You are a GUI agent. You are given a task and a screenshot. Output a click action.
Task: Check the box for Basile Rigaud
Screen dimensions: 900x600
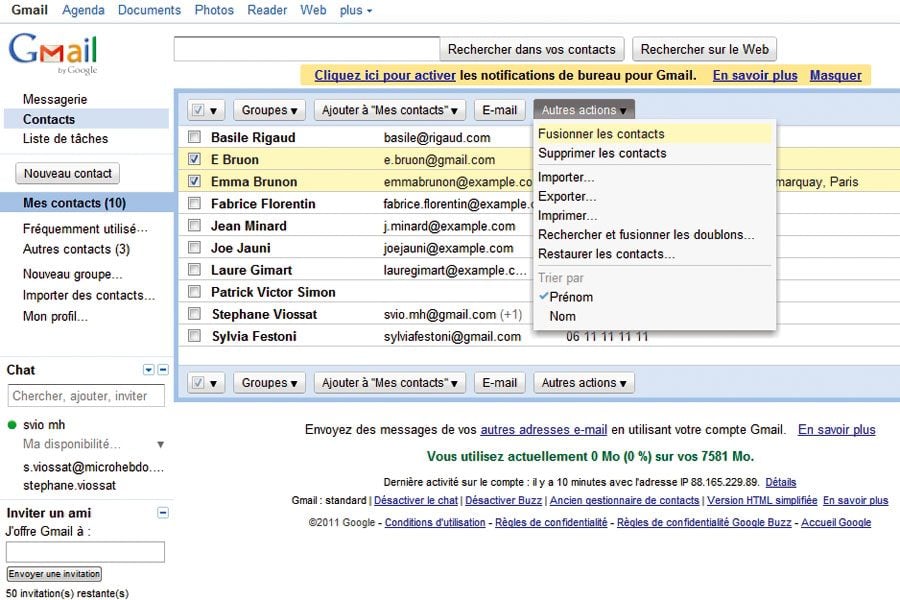(x=195, y=138)
